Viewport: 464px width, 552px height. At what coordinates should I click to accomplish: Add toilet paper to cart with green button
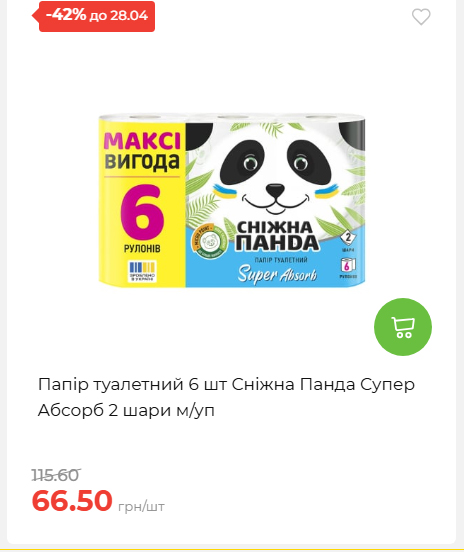(403, 327)
